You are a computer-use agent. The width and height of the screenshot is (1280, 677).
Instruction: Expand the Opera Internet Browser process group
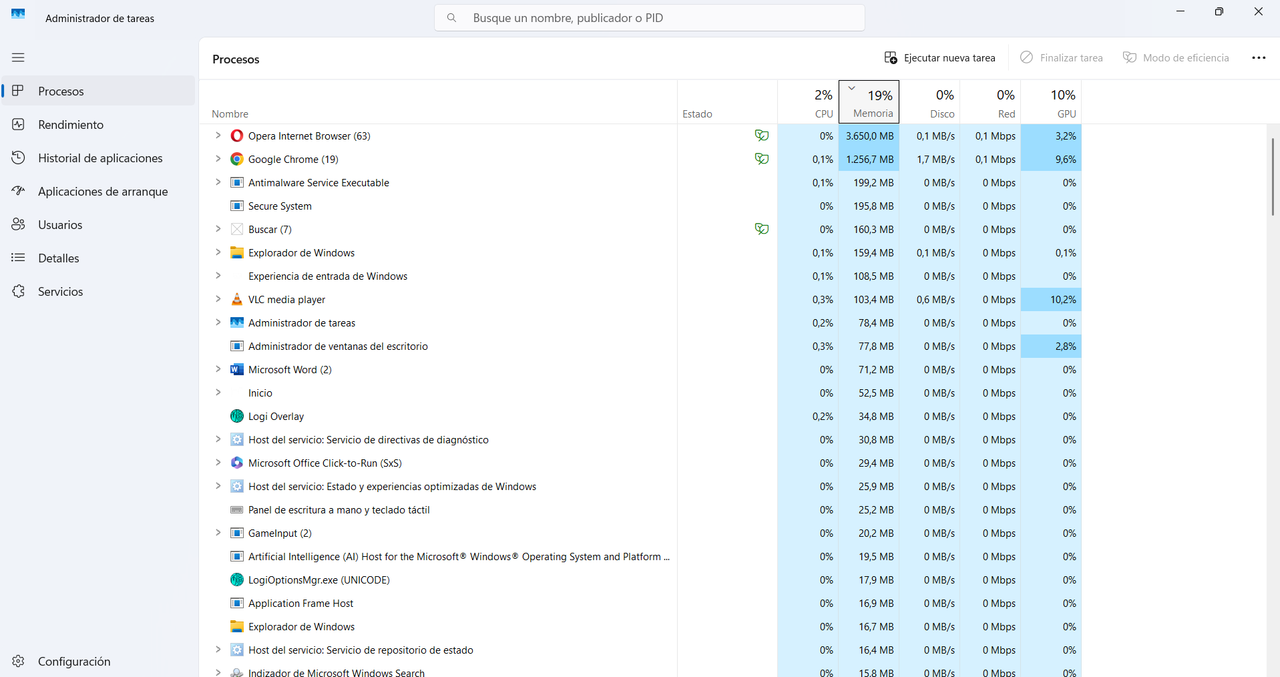coord(218,135)
